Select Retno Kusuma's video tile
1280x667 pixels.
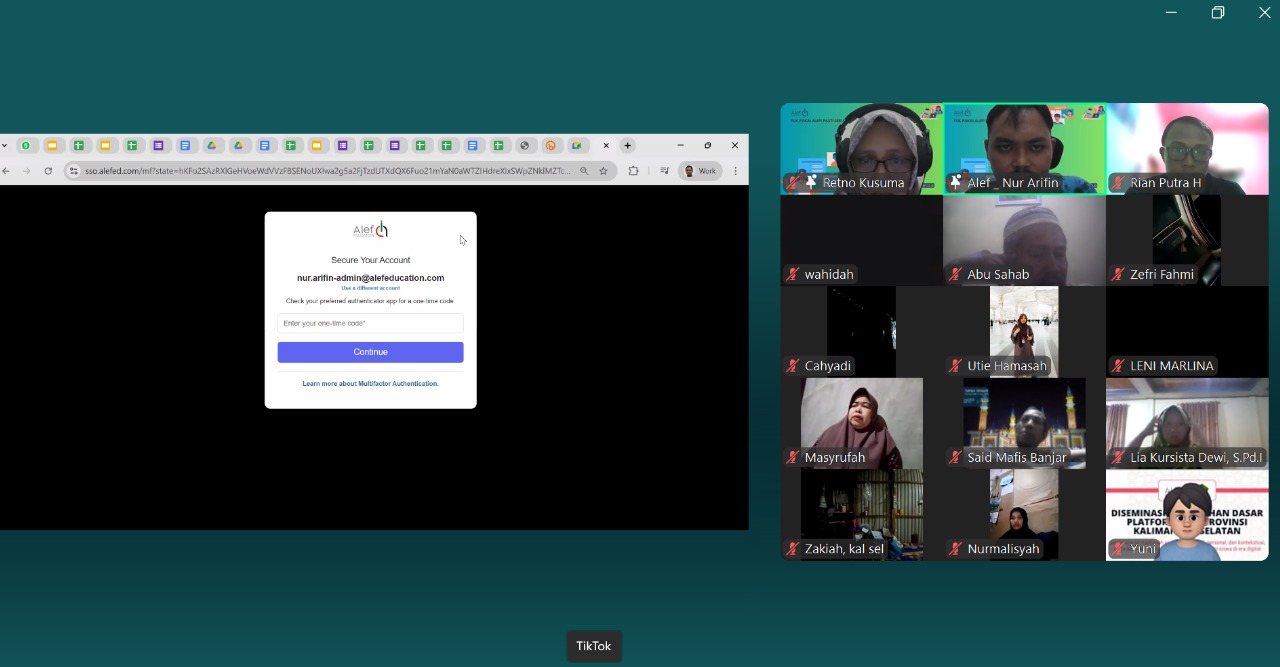[862, 148]
